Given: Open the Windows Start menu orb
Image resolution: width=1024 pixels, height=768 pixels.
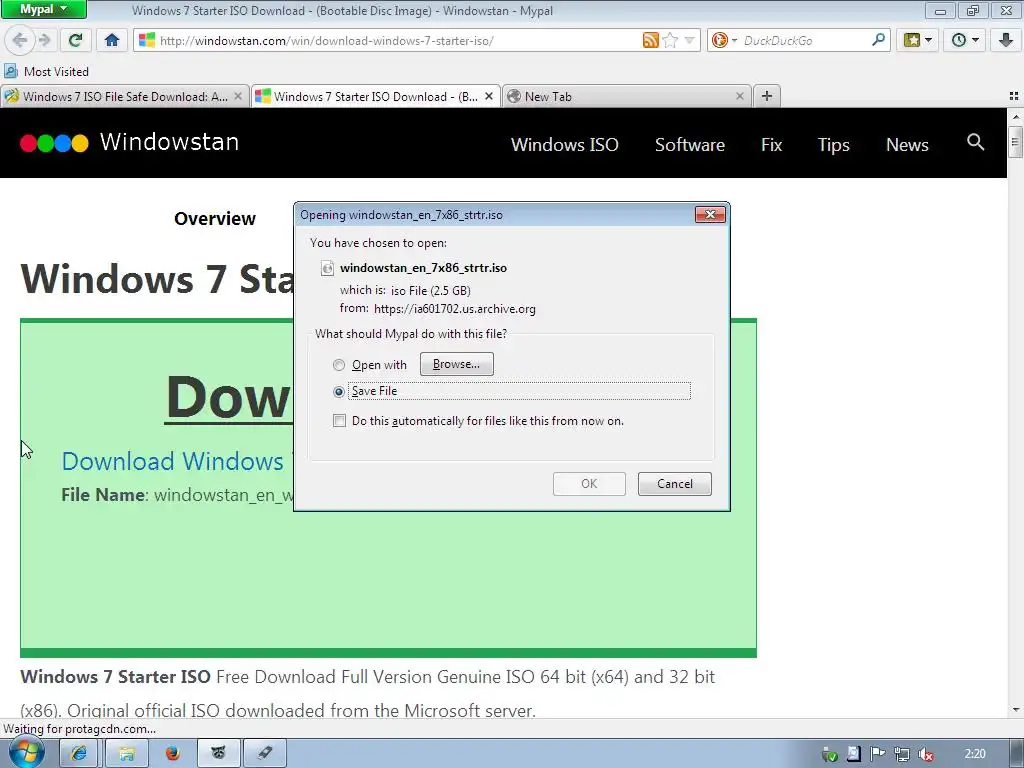Looking at the screenshot, I should coord(26,752).
